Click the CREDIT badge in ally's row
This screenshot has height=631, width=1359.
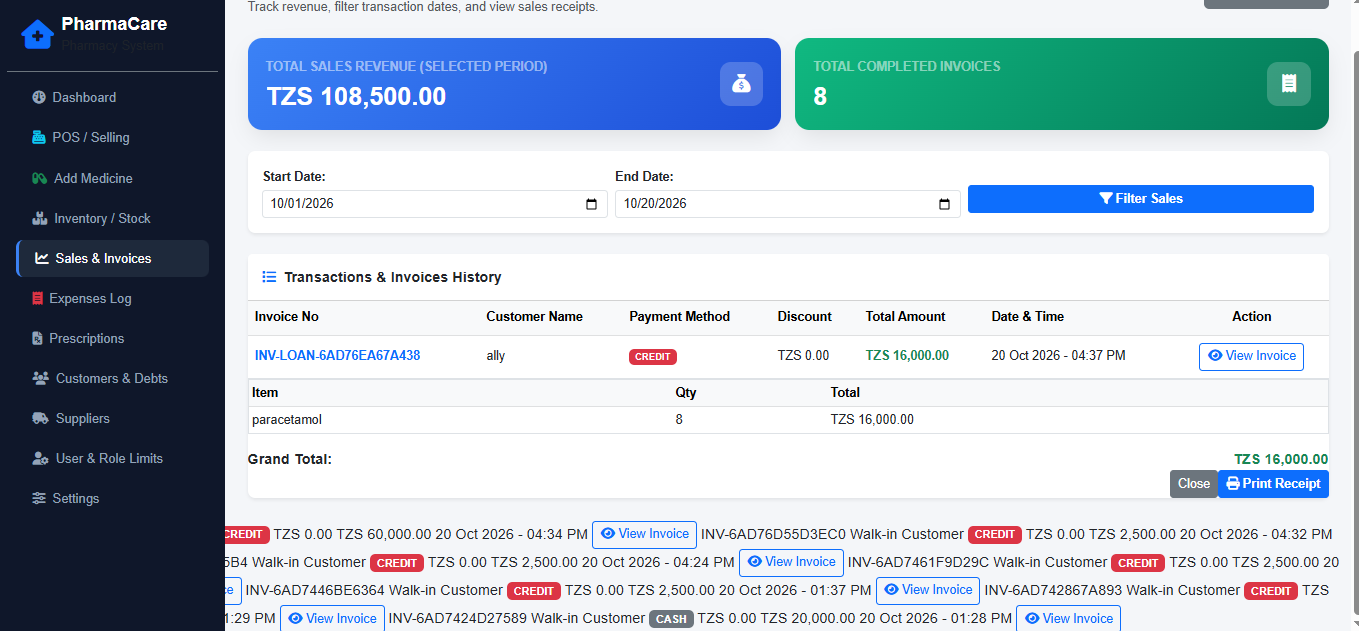(x=653, y=357)
